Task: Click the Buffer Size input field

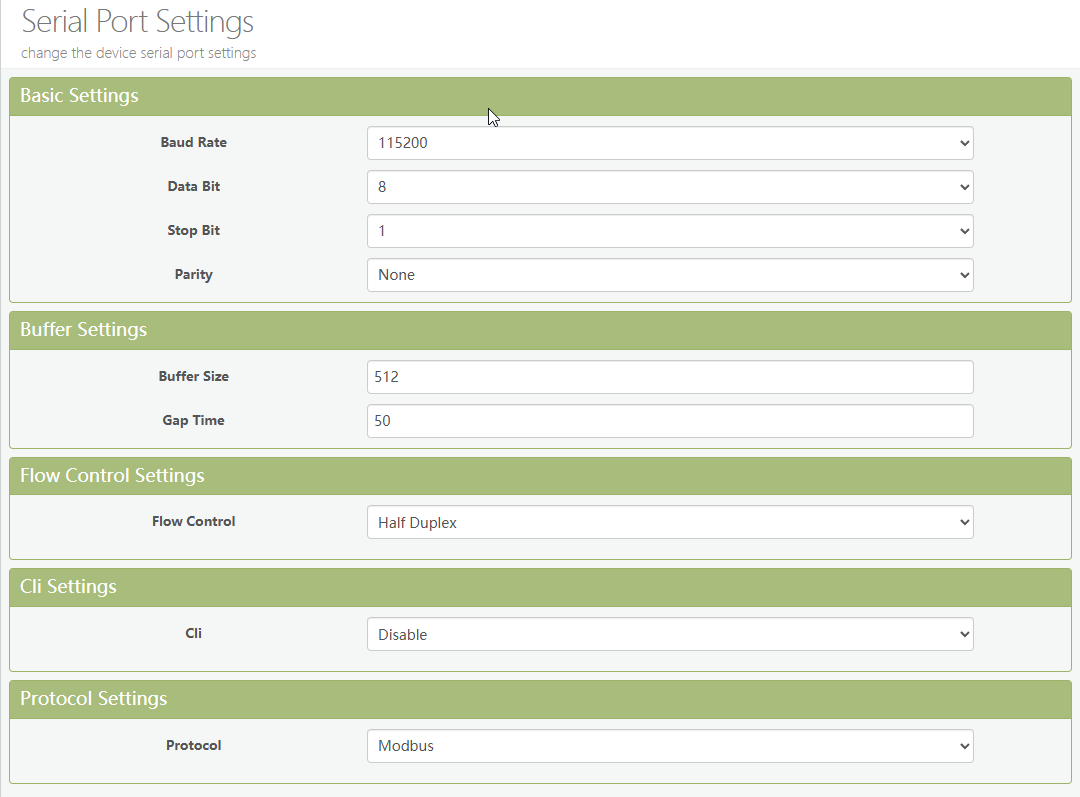Action: tap(669, 377)
